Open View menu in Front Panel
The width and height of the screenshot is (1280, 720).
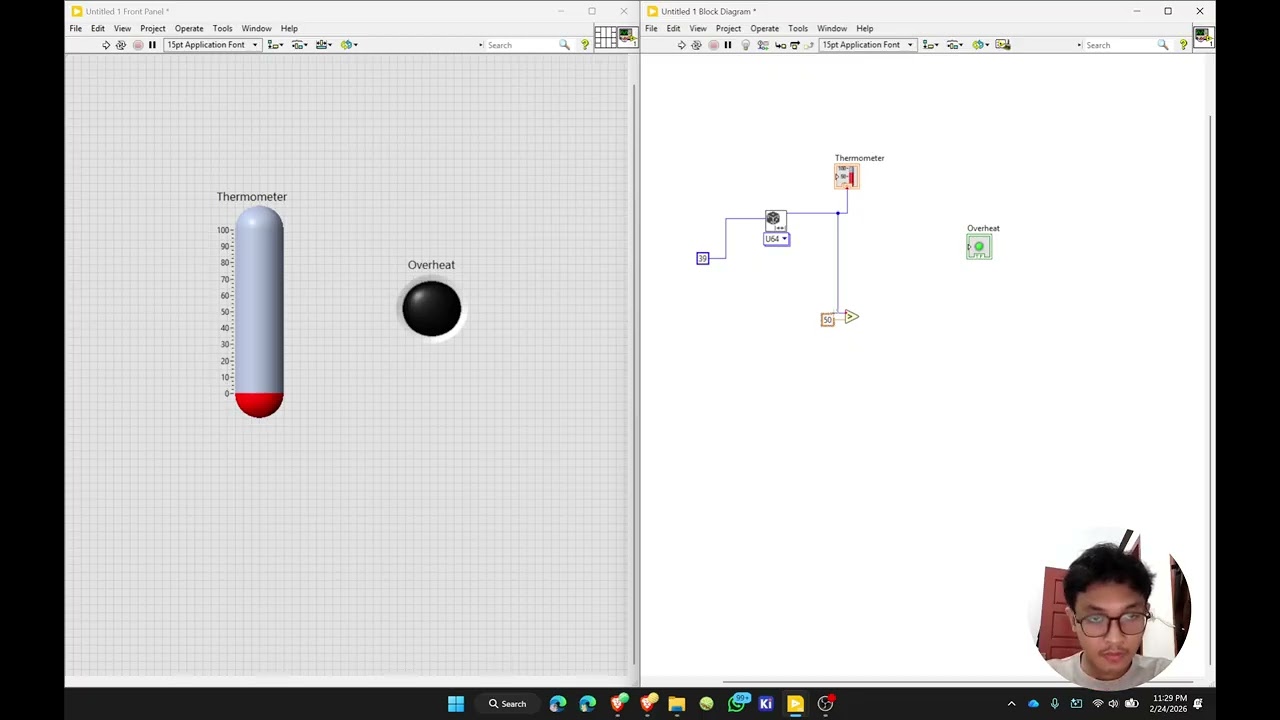click(122, 28)
